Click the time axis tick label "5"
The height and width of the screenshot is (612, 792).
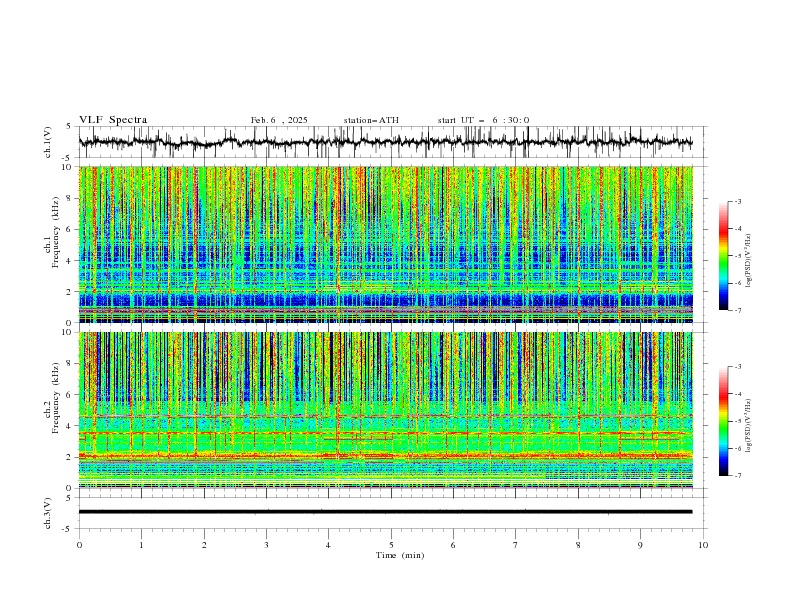[391, 545]
